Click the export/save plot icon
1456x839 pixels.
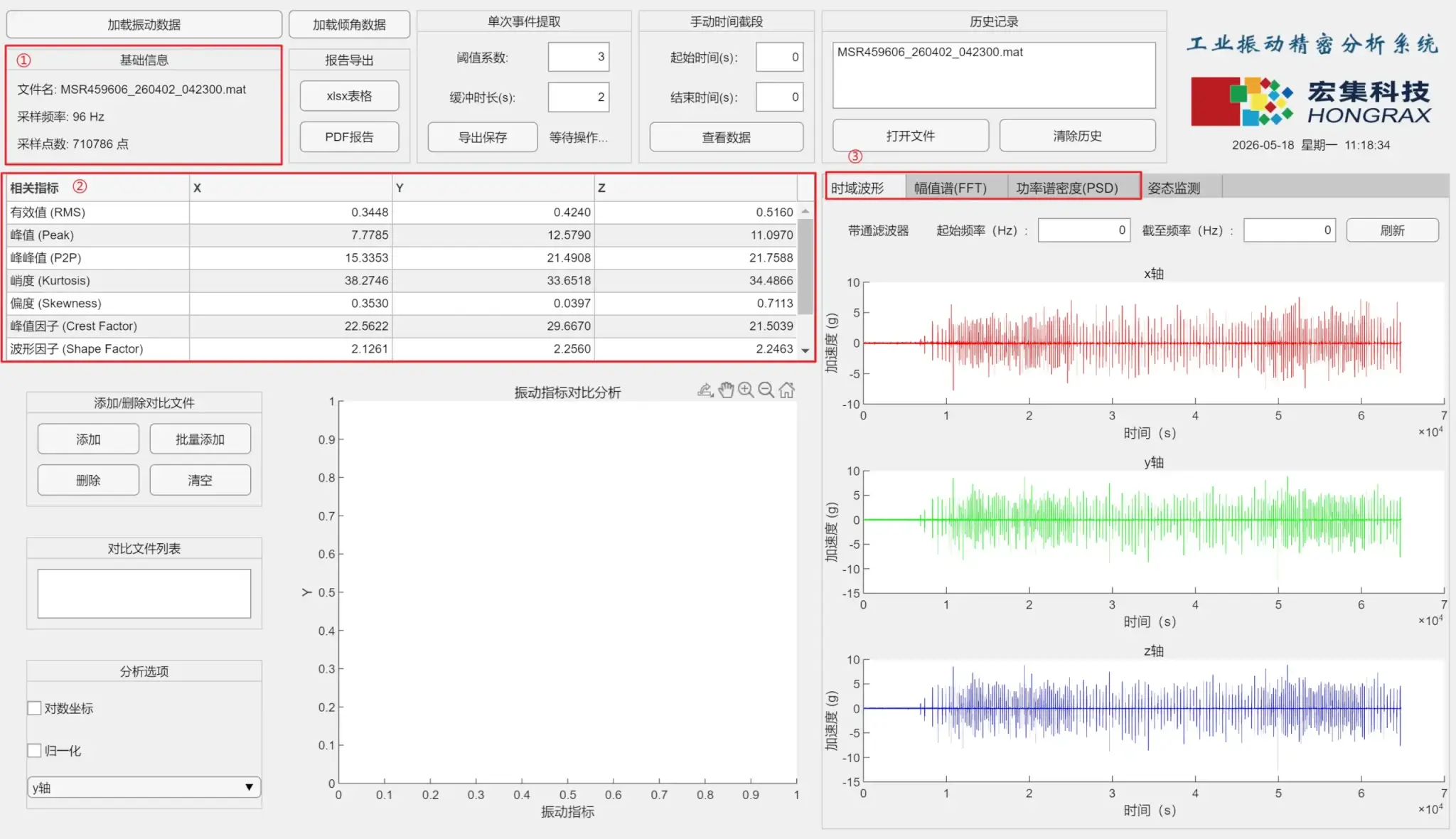(705, 390)
